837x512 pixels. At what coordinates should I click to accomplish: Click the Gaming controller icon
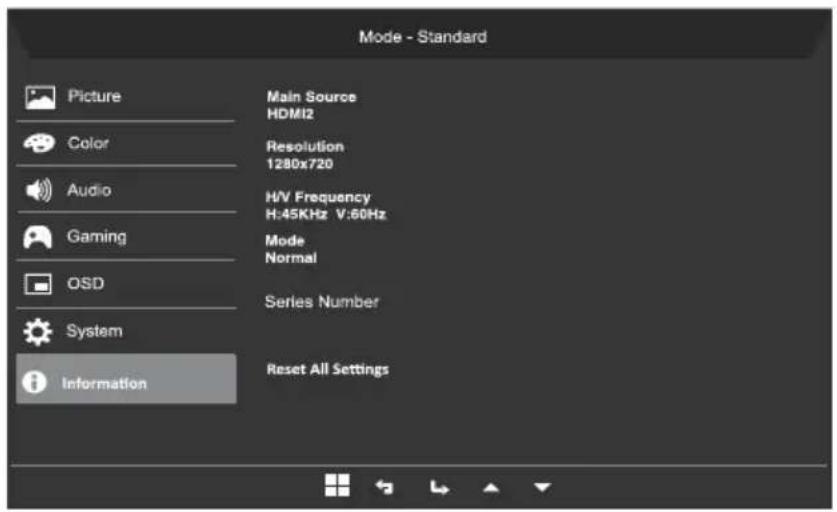[x=38, y=237]
